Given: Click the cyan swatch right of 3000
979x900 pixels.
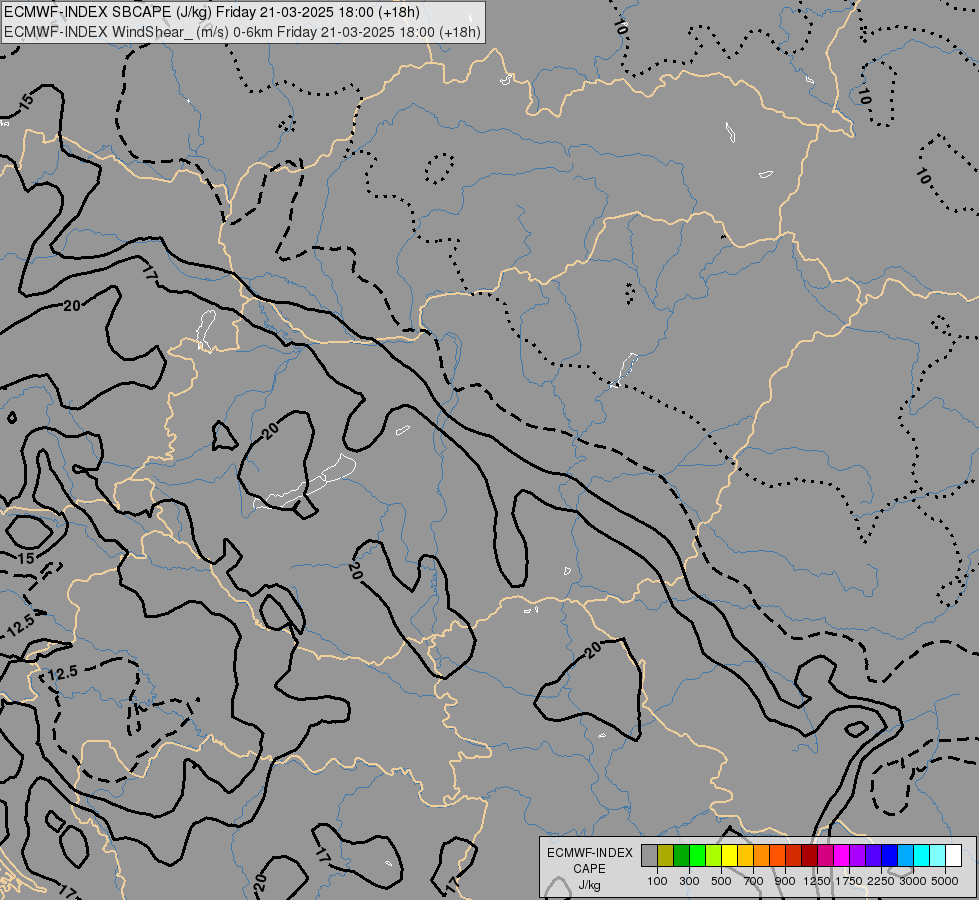Looking at the screenshot, I should click(922, 855).
